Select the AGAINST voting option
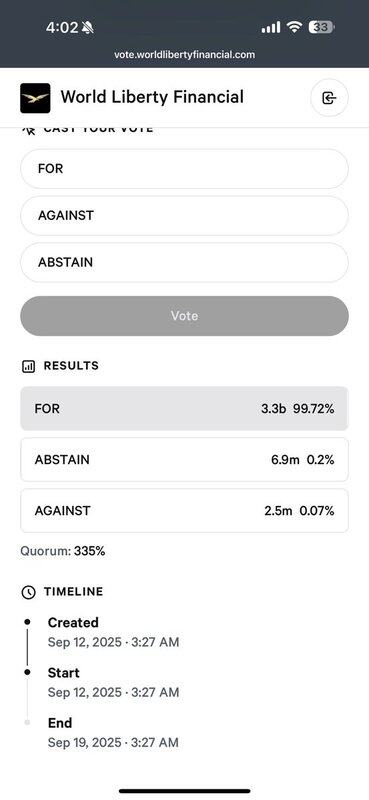This screenshot has height=800, width=369. [x=184, y=215]
